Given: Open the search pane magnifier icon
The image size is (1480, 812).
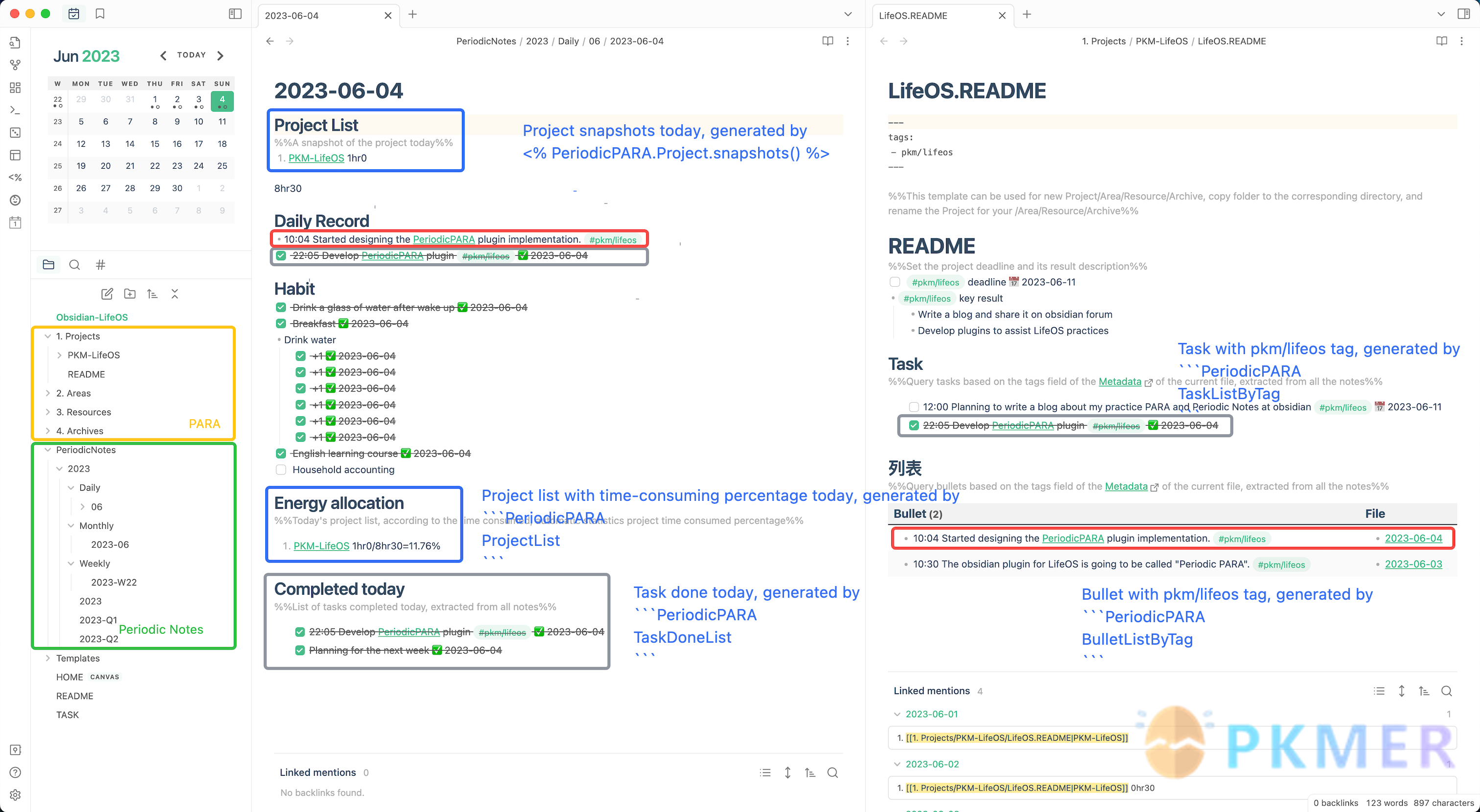Looking at the screenshot, I should tap(75, 265).
